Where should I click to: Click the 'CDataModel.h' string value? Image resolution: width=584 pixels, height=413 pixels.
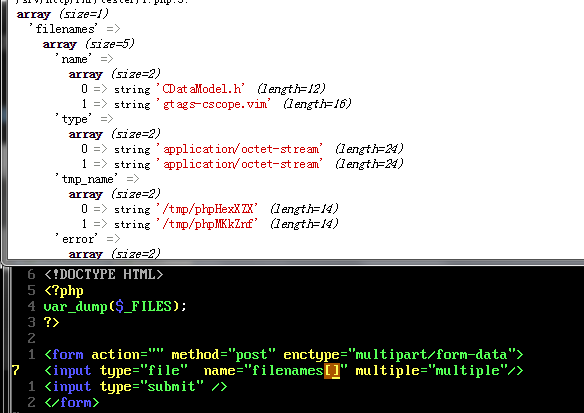(201, 89)
